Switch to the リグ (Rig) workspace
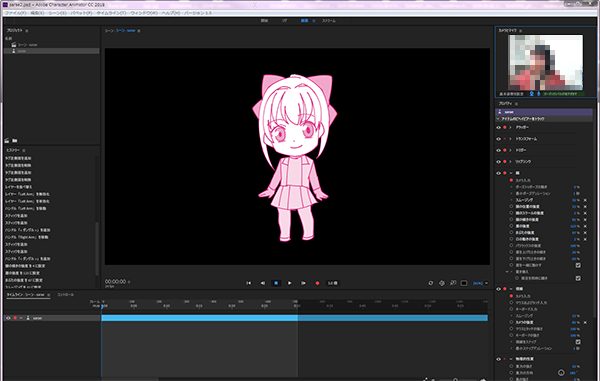600x381 pixels. tap(285, 21)
